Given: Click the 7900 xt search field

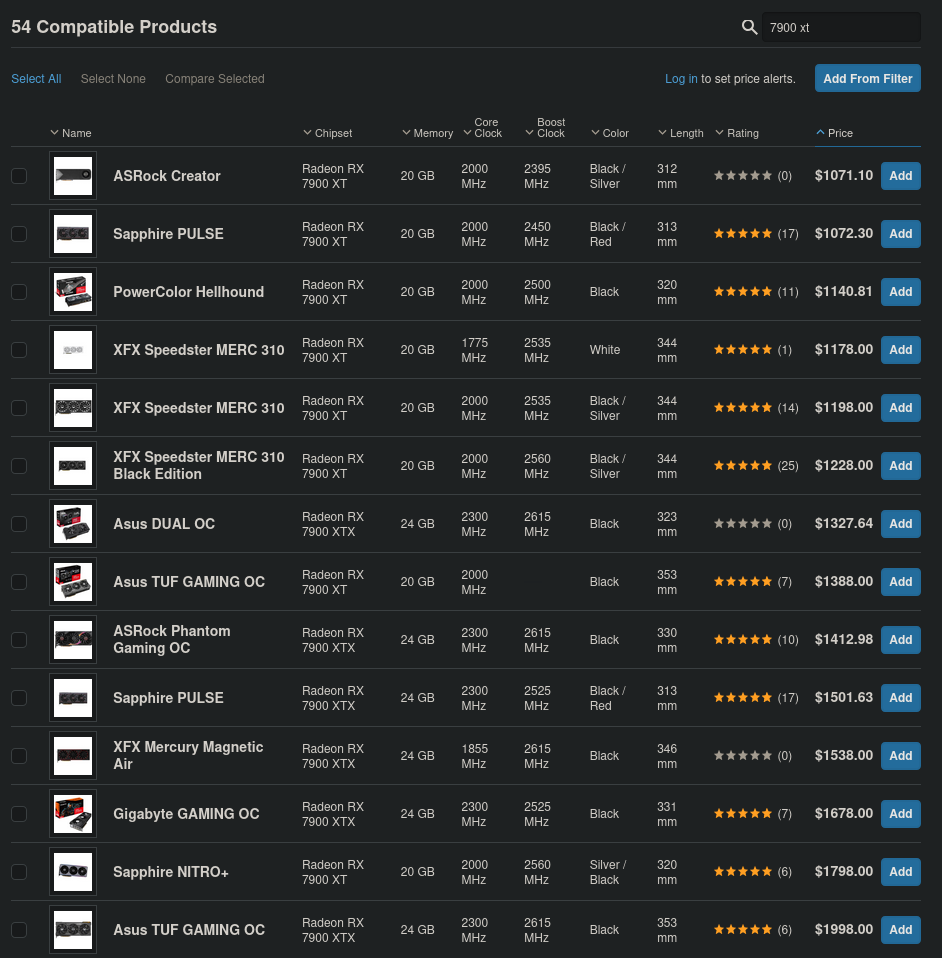Looking at the screenshot, I should [x=841, y=27].
